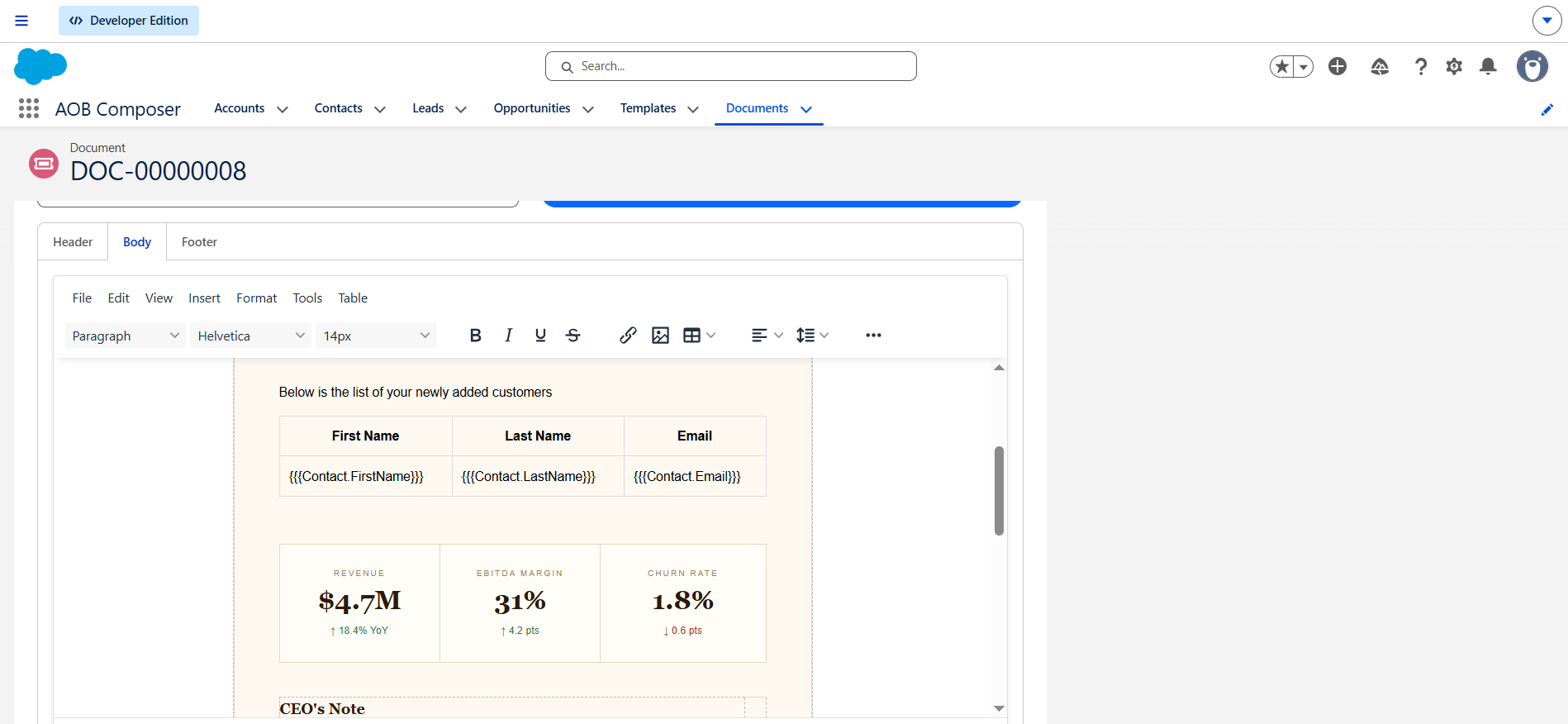This screenshot has width=1568, height=724.
Task: Click the favorites star button
Action: click(1282, 66)
